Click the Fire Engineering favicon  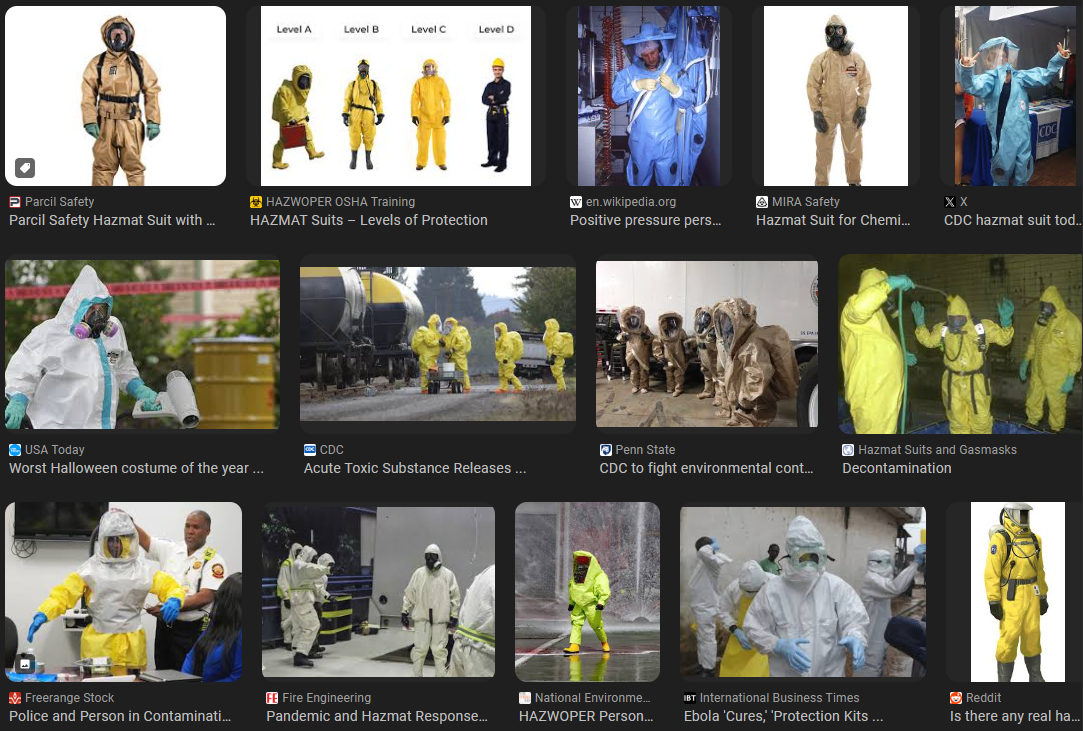click(272, 698)
